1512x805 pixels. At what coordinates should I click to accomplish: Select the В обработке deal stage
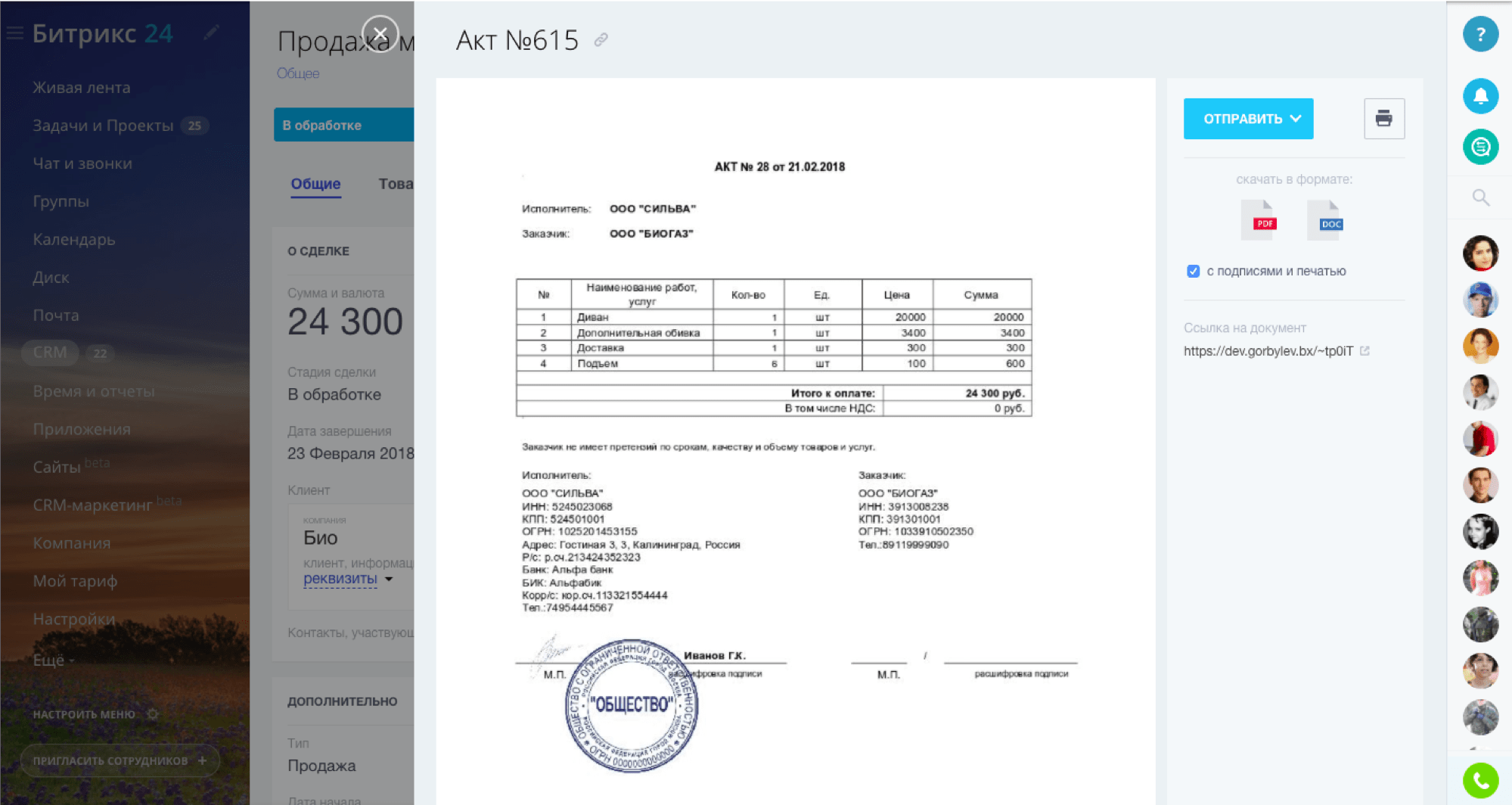click(x=343, y=126)
